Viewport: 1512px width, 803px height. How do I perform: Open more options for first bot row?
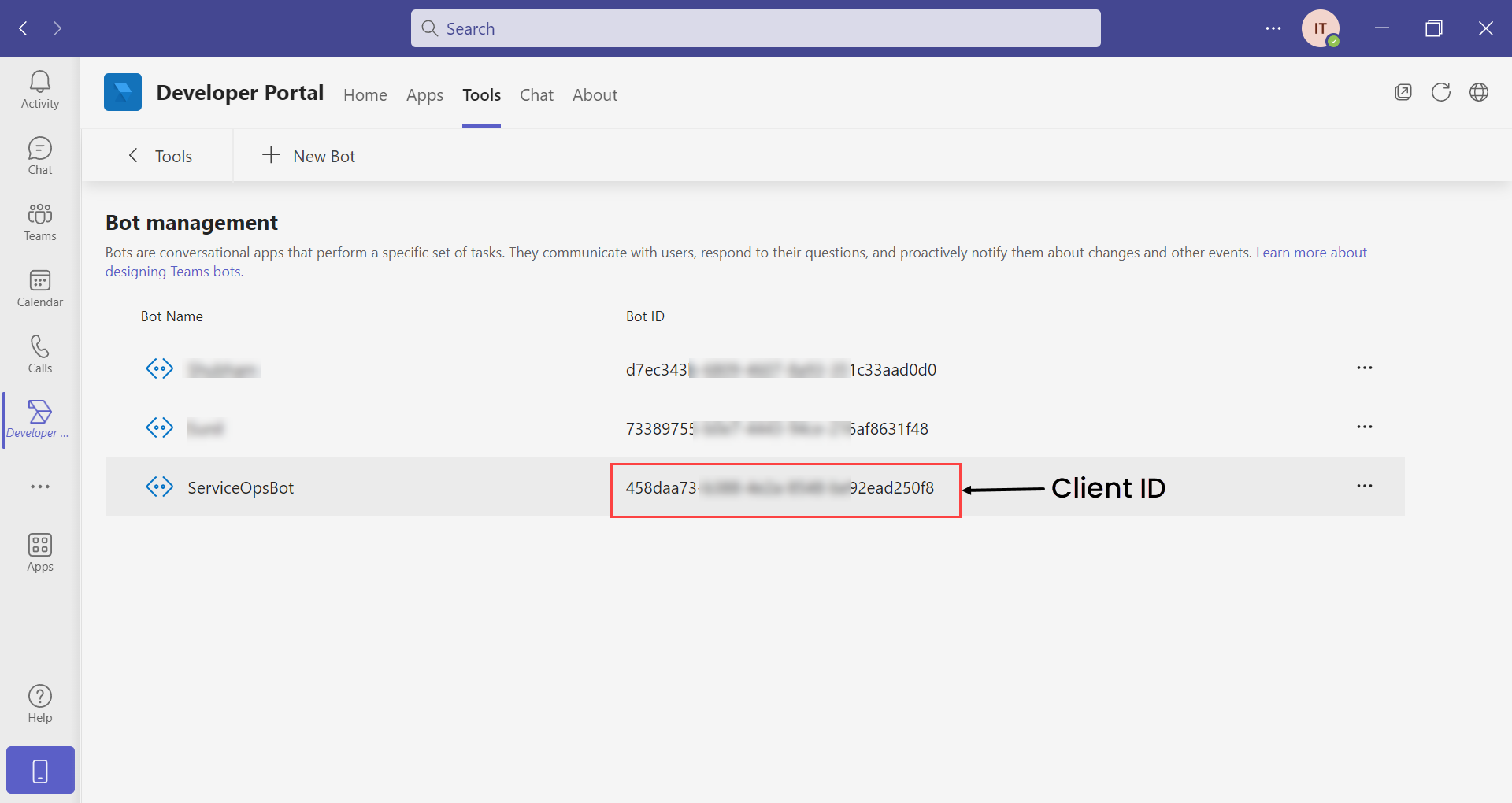pos(1364,368)
